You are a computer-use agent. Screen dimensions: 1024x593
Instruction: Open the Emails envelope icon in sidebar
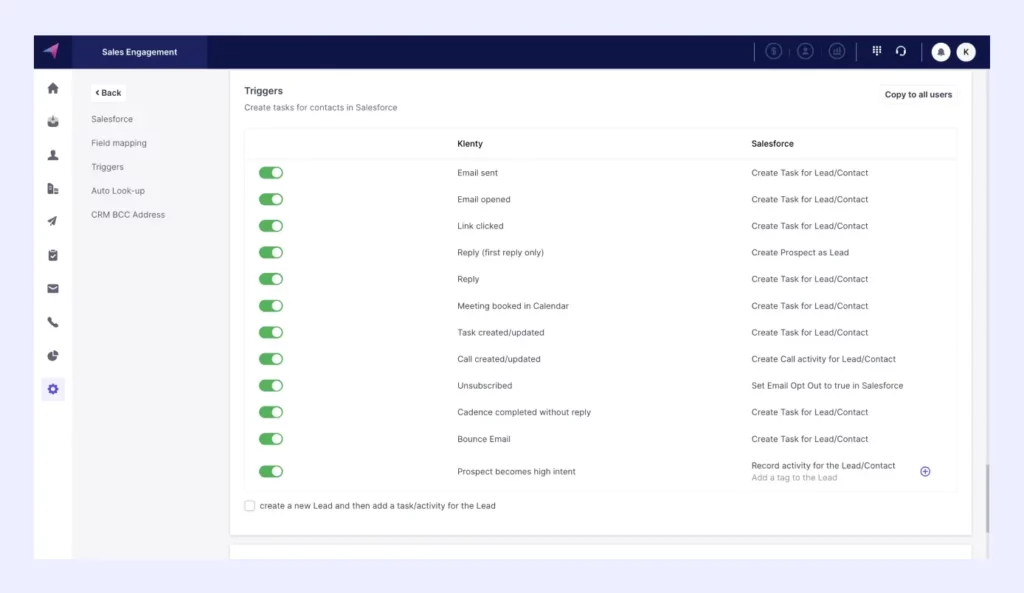[53, 289]
